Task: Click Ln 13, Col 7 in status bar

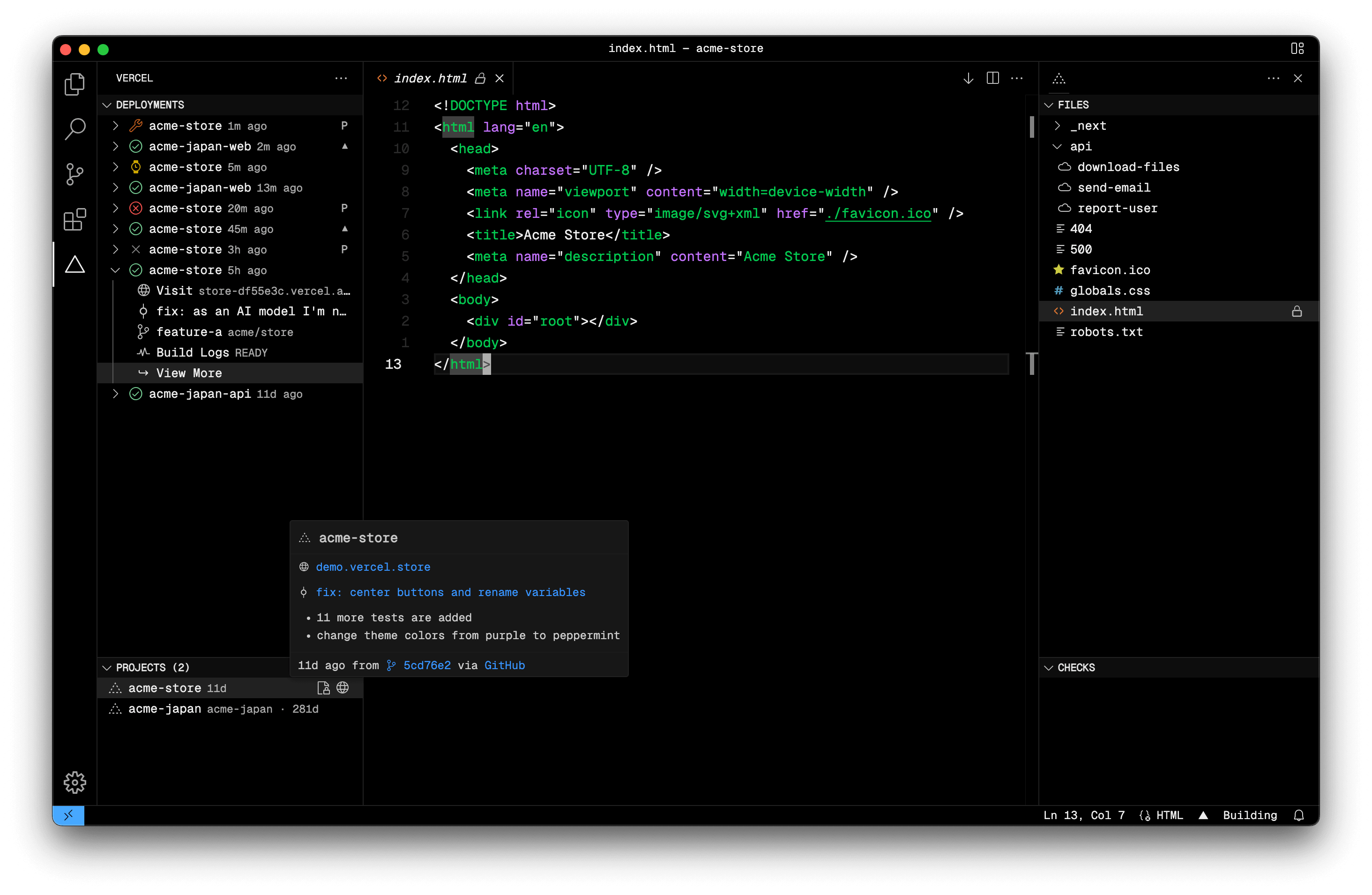Action: coord(1084,815)
